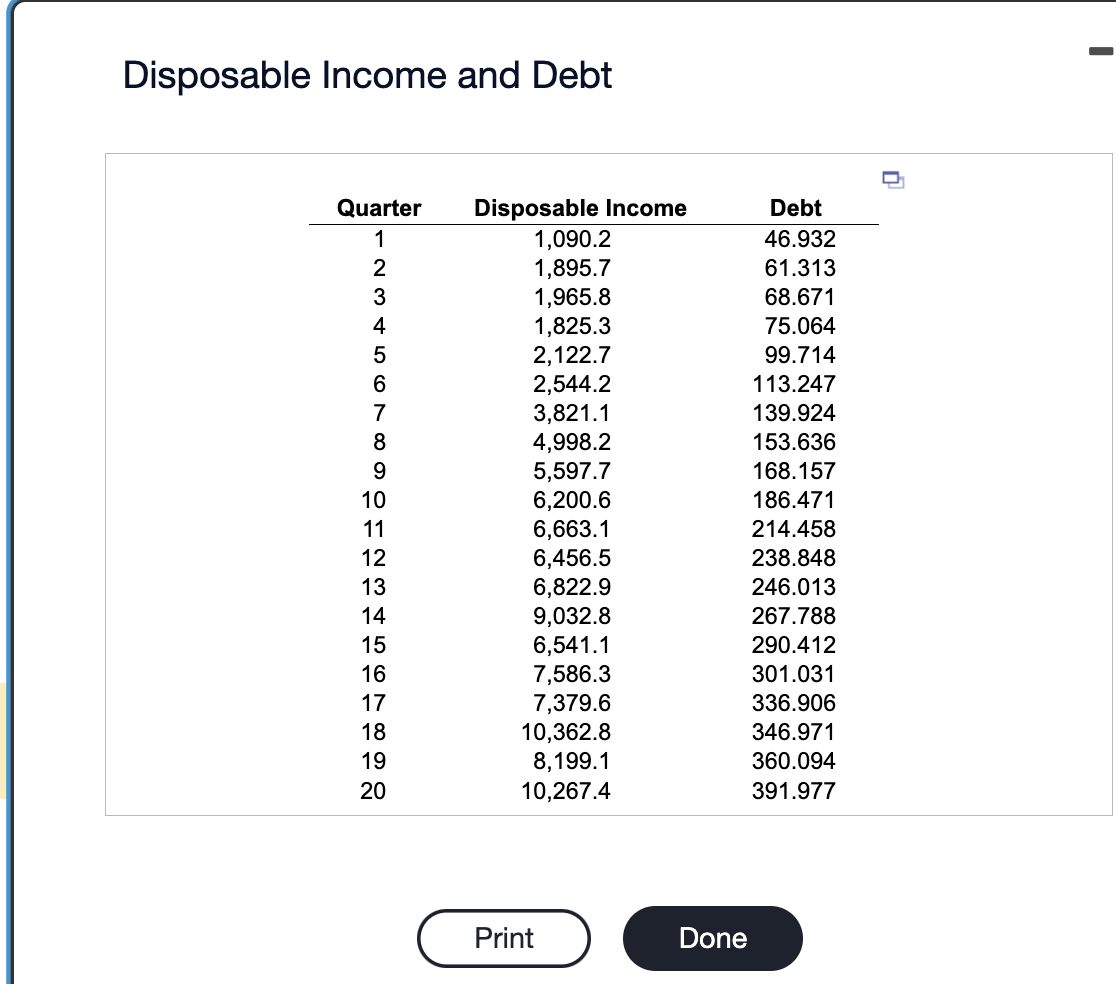Select the Disposable Income column header

tap(581, 208)
